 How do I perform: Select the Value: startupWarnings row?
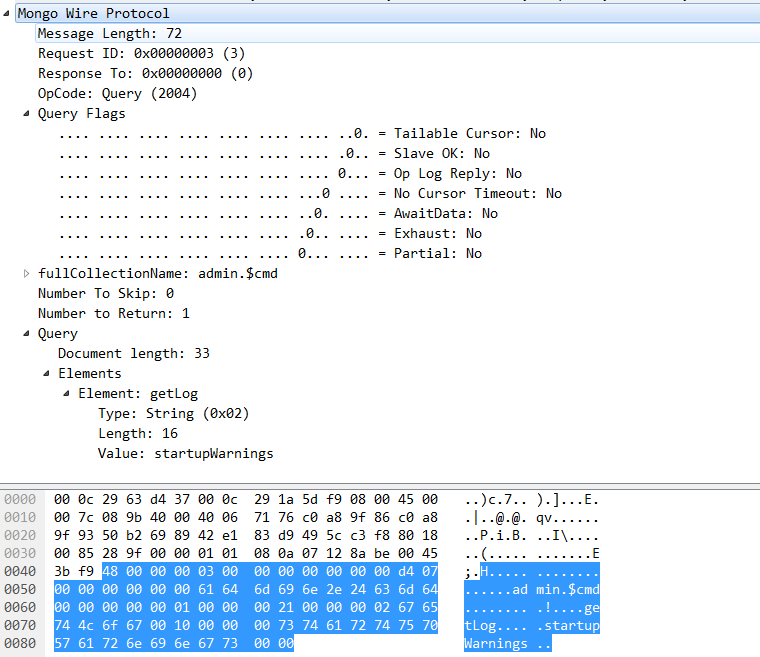[186, 453]
